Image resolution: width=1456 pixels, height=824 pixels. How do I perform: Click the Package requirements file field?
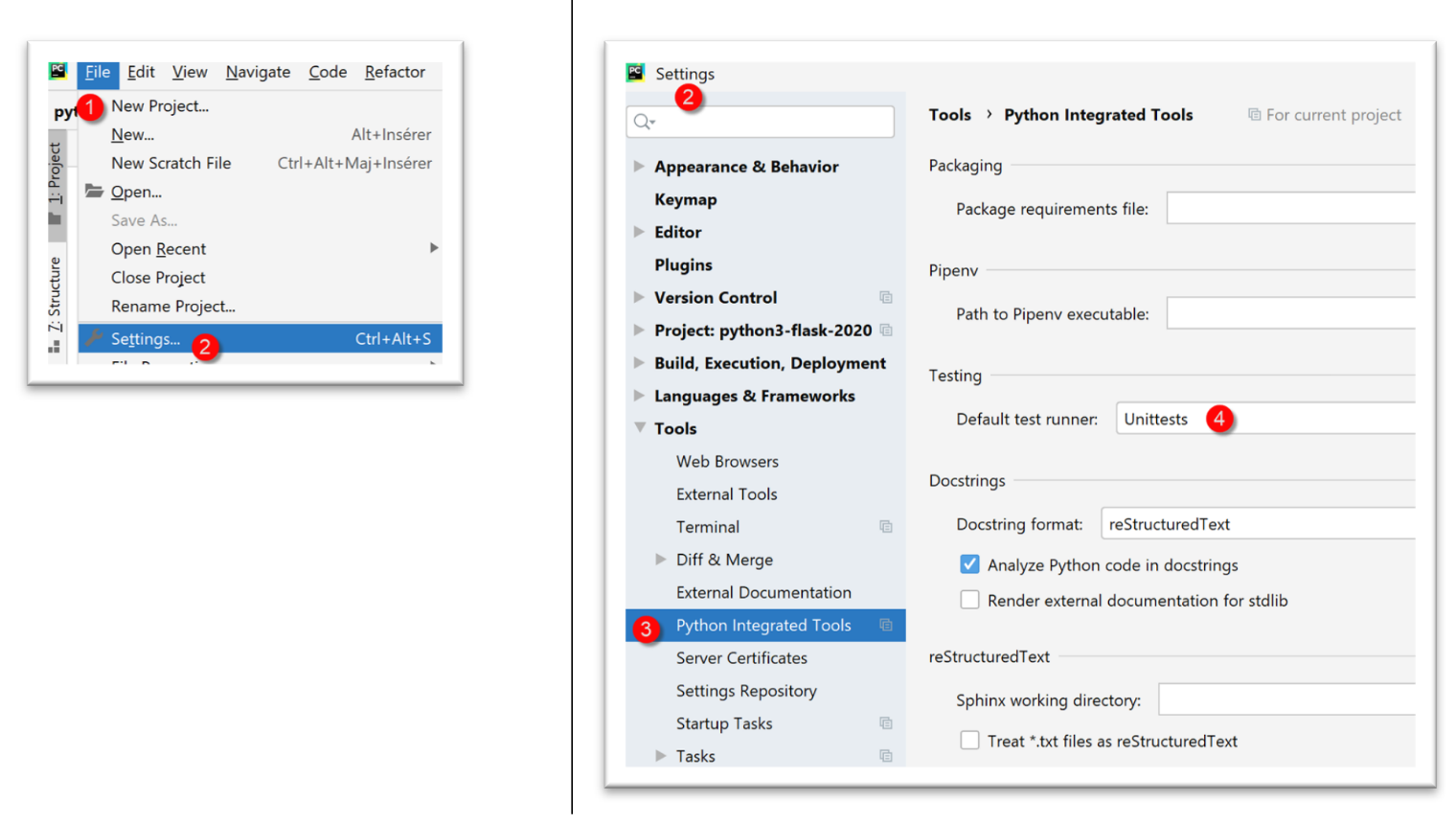pyautogui.click(x=1289, y=209)
